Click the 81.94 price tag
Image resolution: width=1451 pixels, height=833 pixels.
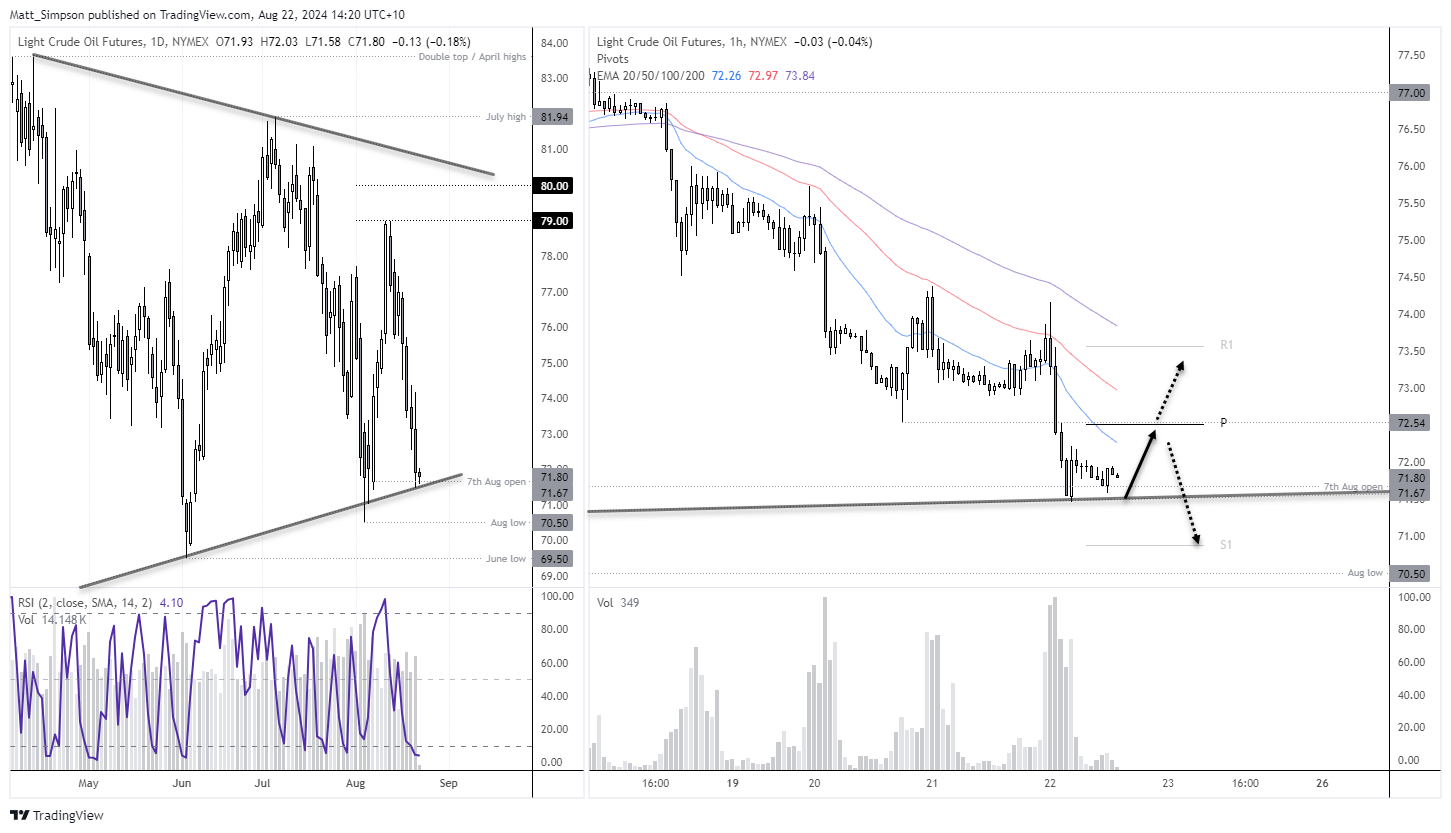coord(555,117)
